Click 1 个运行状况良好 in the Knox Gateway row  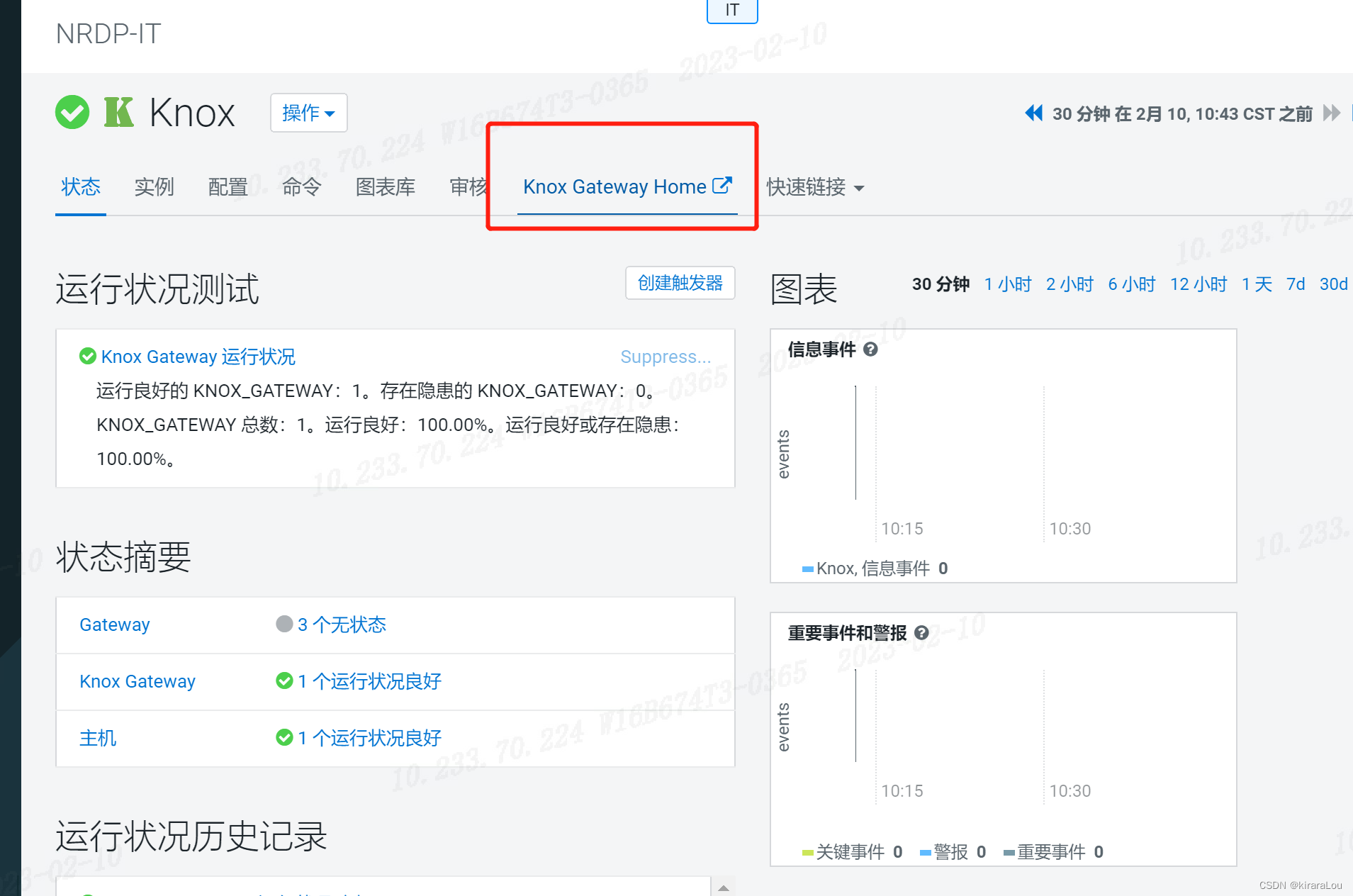coord(369,681)
